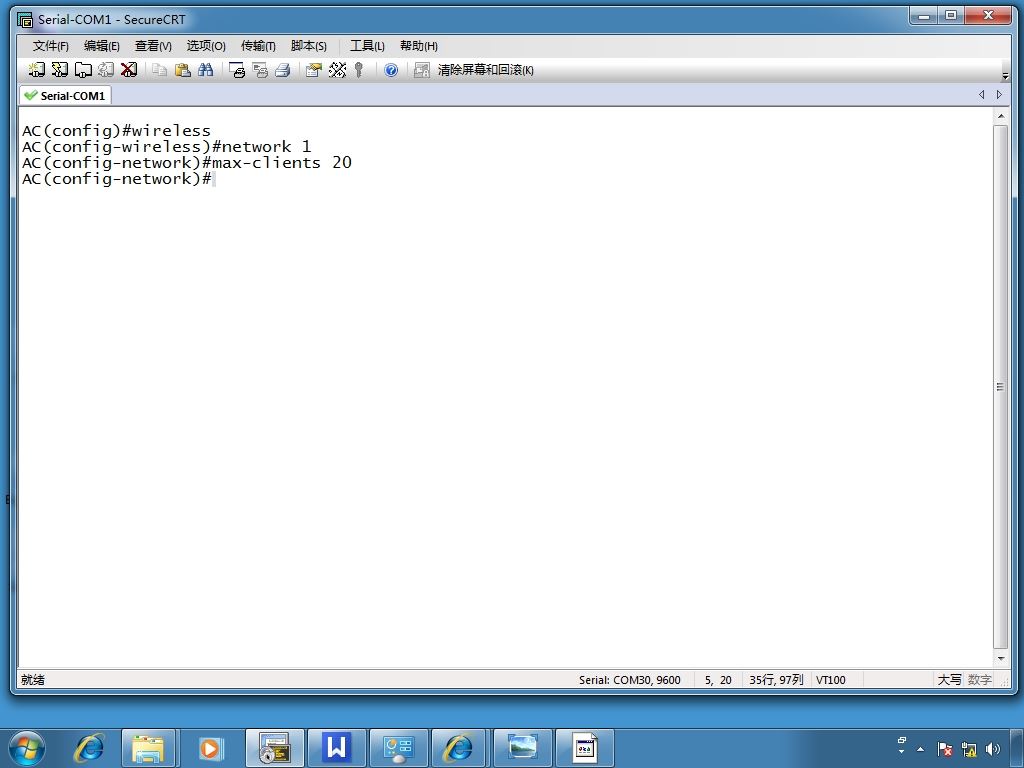Click the Find binoculars icon

tap(206, 70)
